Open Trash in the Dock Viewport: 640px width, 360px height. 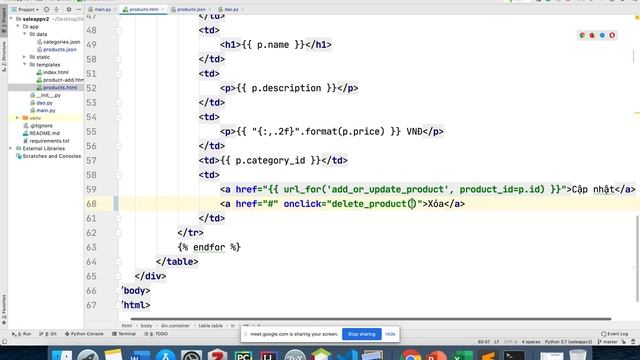[x=578, y=355]
